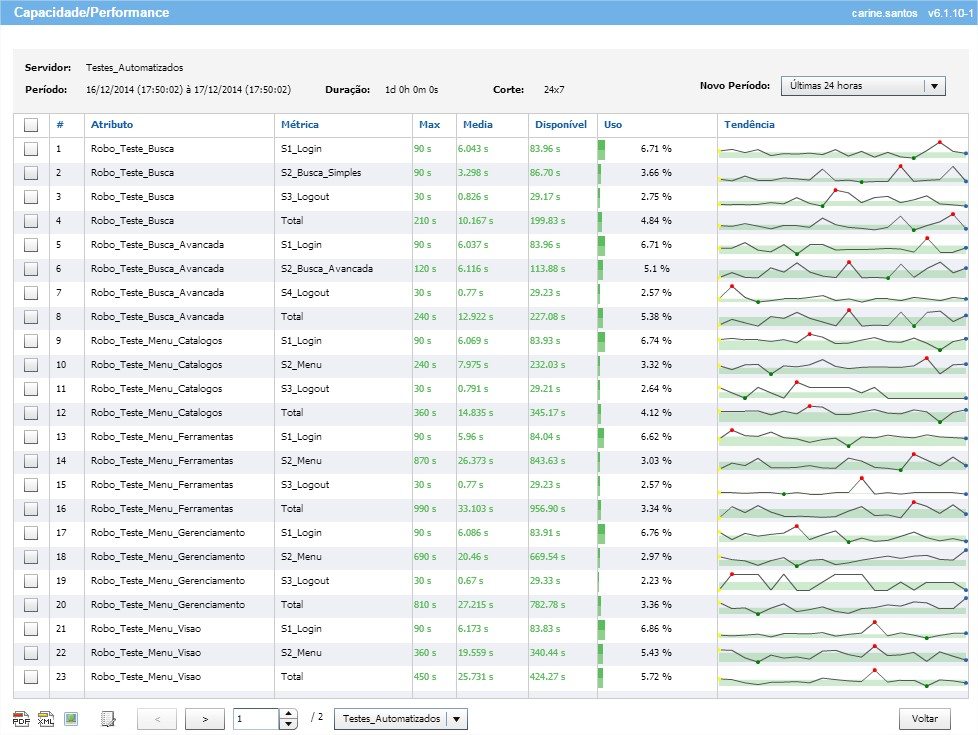The image size is (978, 735).
Task: Check the box for row 1 Robo_Teste_Busca
Action: 31,149
